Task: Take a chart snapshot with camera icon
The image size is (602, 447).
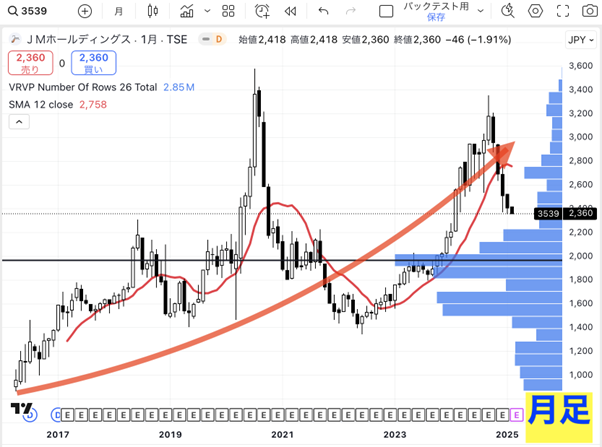Action: click(x=590, y=11)
